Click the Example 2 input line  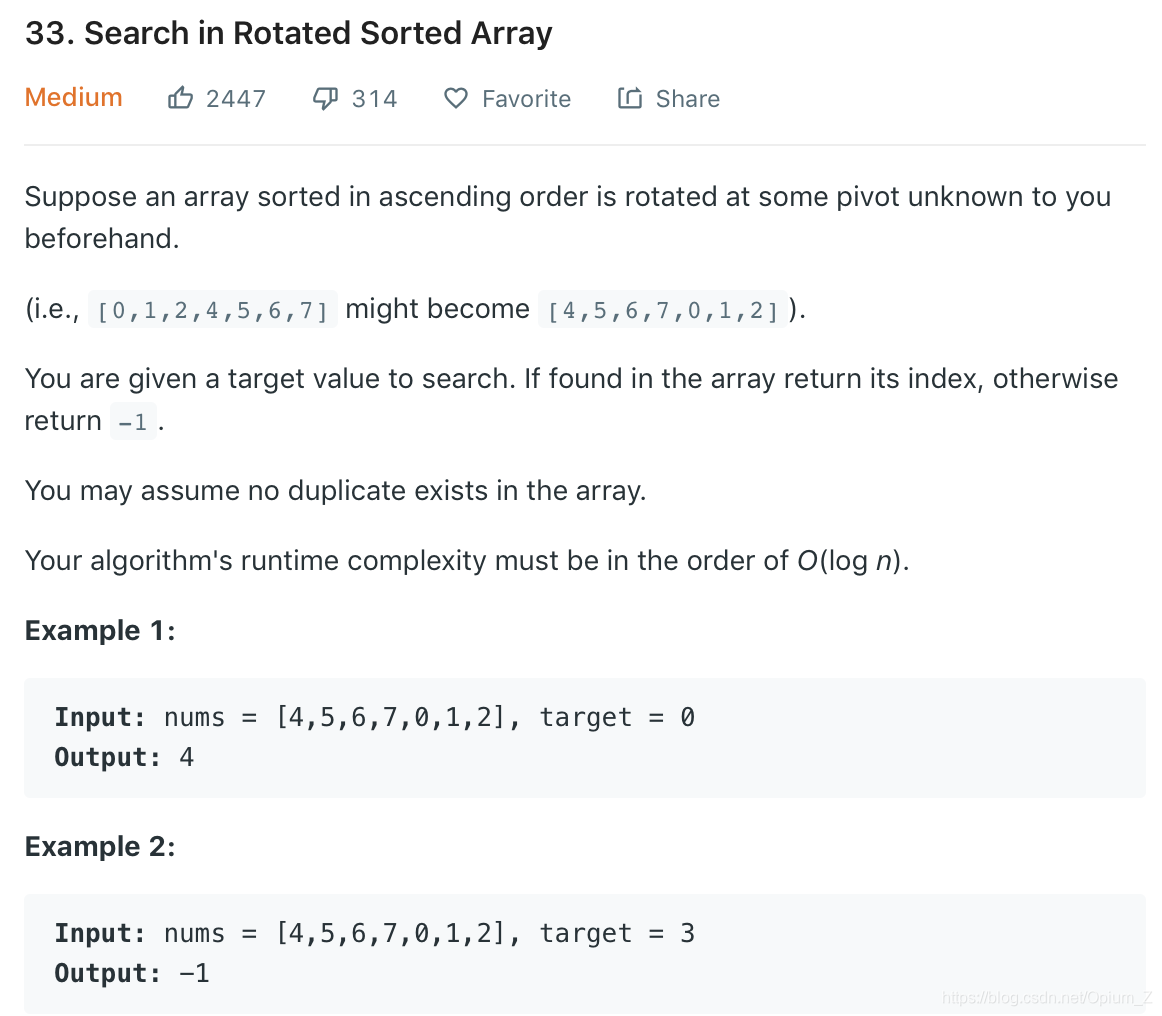pyautogui.click(x=375, y=933)
